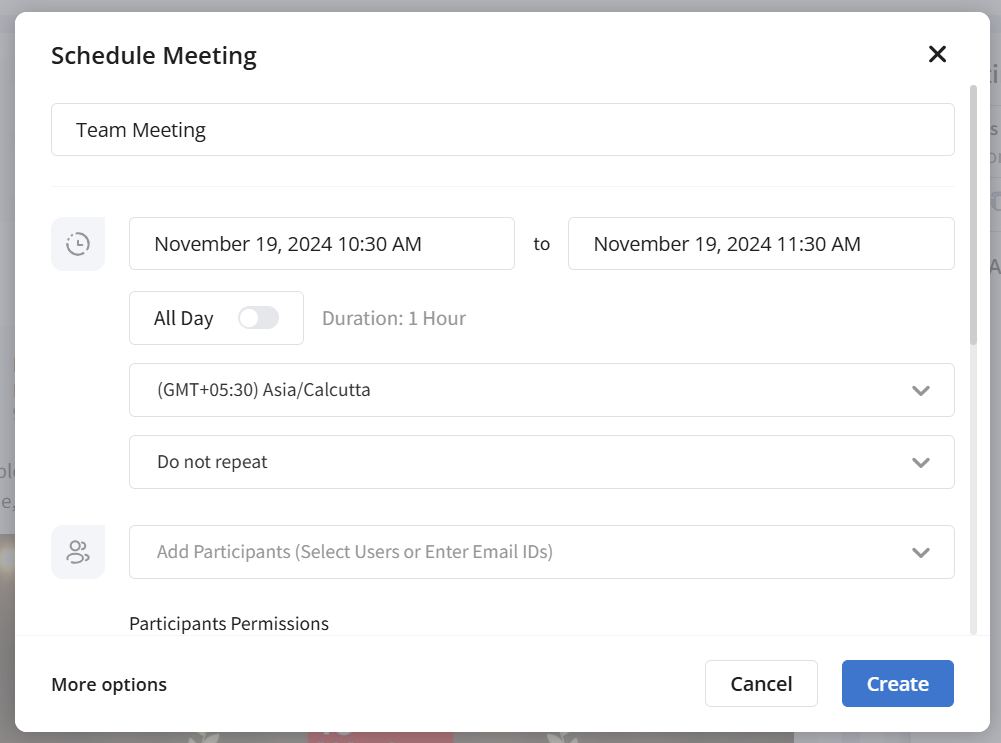This screenshot has height=743, width=1001.
Task: Open the start date November 19 10:30 AM
Action: 321,244
